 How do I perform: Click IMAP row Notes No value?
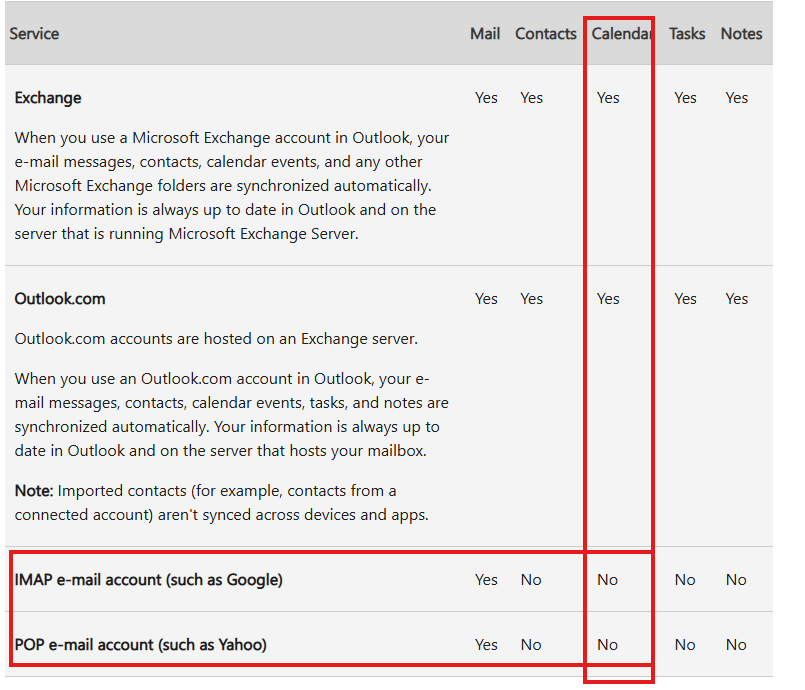click(736, 580)
